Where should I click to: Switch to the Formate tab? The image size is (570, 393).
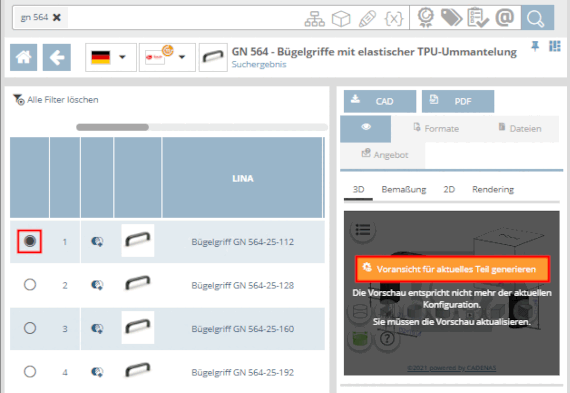pos(436,128)
